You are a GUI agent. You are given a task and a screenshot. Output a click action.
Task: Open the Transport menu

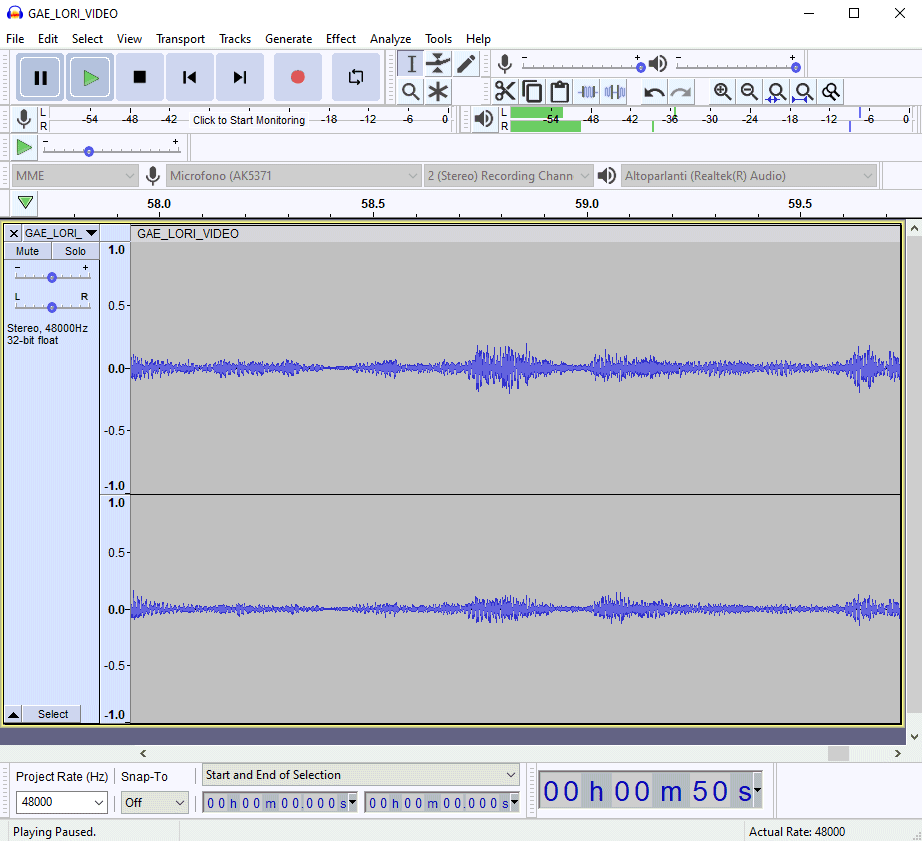[x=180, y=39]
